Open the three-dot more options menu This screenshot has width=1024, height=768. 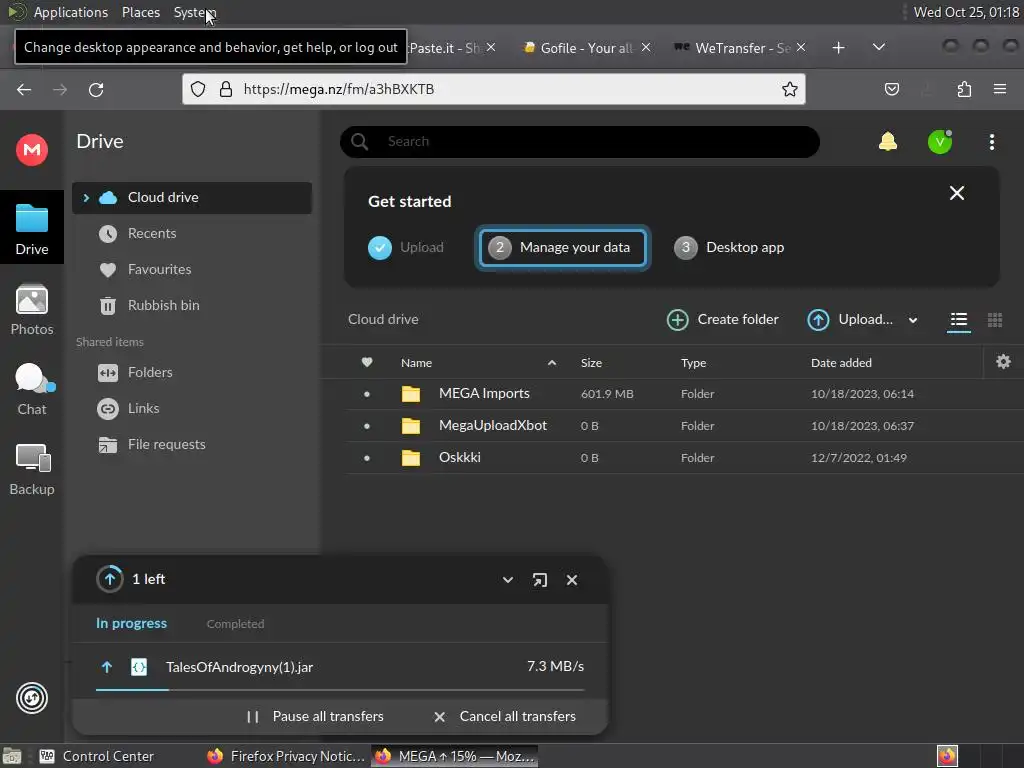[991, 142]
